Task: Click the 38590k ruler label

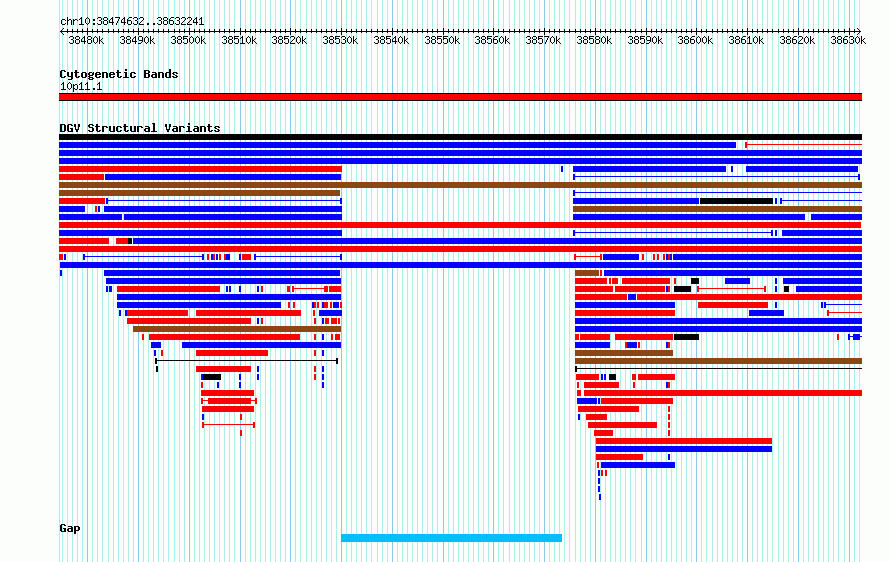Action: point(645,40)
